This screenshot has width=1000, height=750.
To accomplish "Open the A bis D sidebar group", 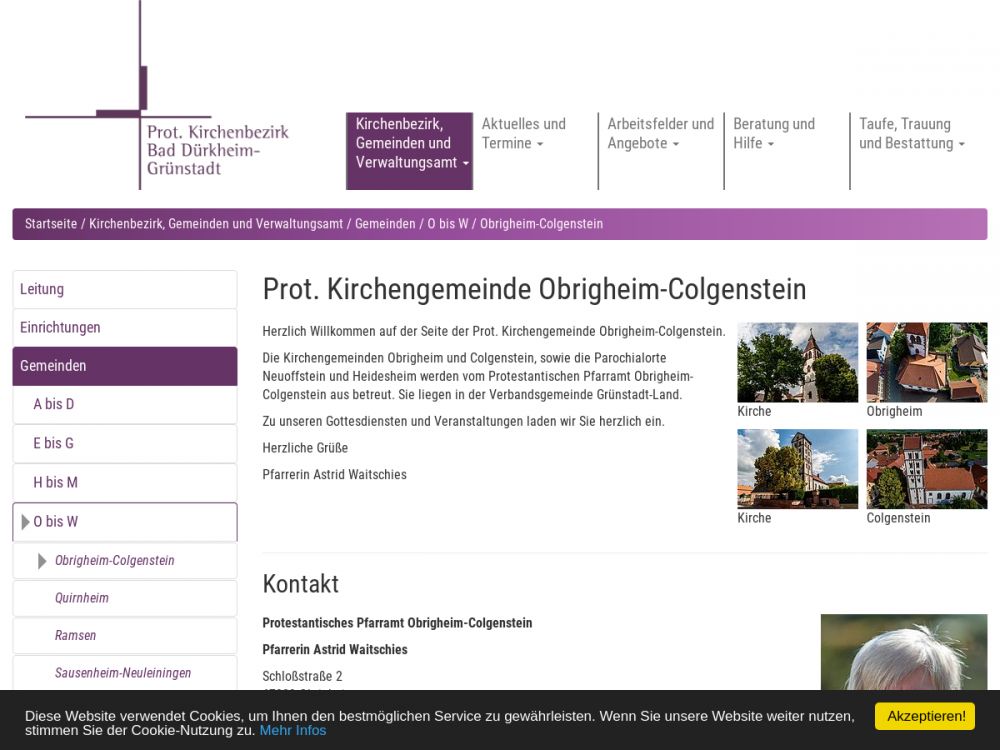I will tap(54, 404).
